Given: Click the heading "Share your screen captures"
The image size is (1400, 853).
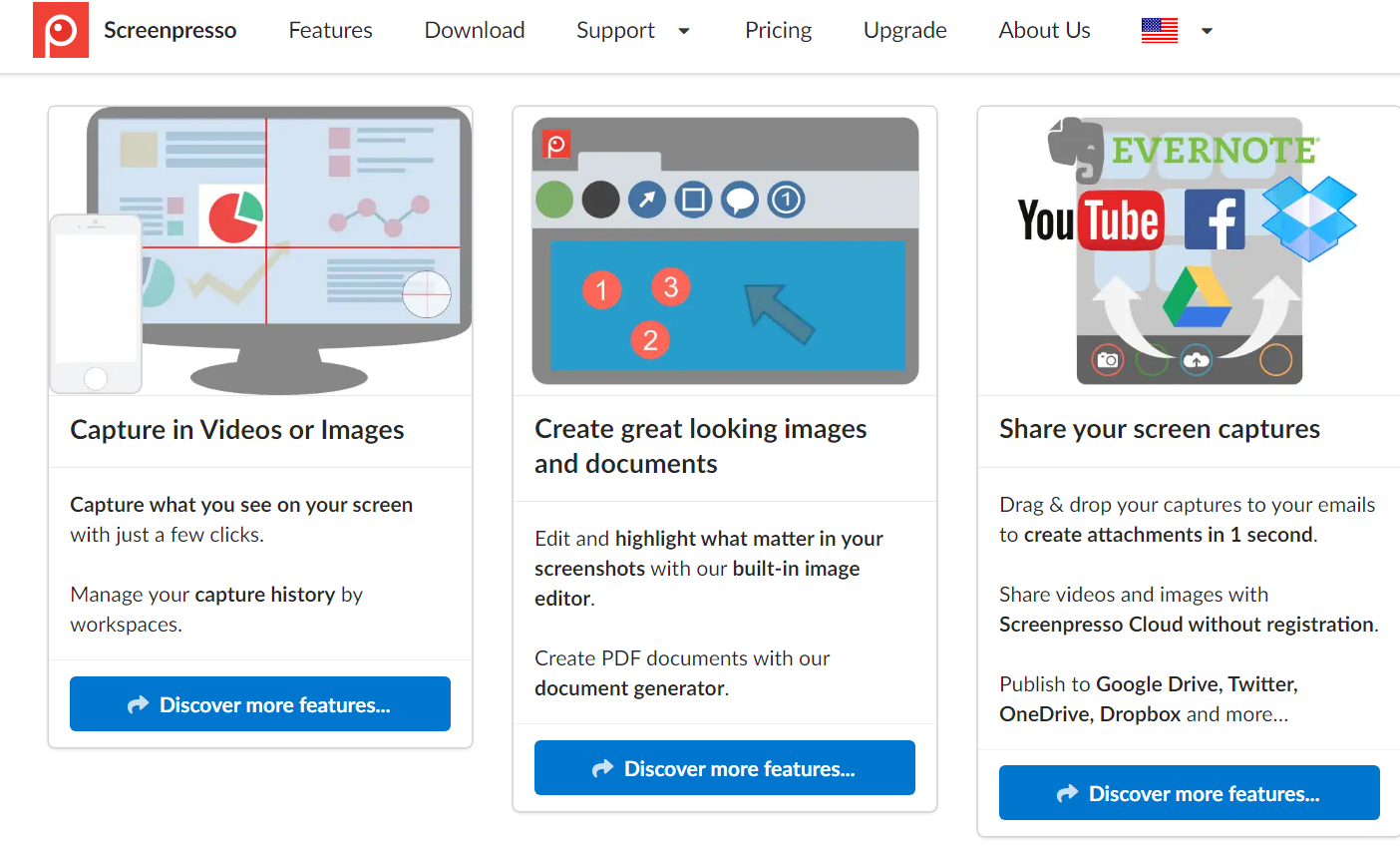Looking at the screenshot, I should click(1160, 429).
